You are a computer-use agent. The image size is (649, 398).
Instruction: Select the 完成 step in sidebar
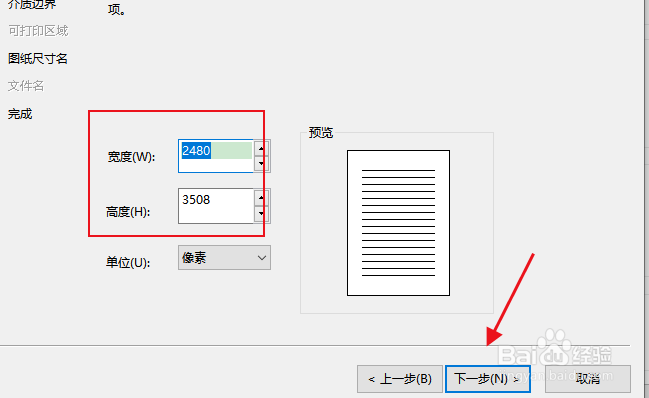pyautogui.click(x=20, y=114)
